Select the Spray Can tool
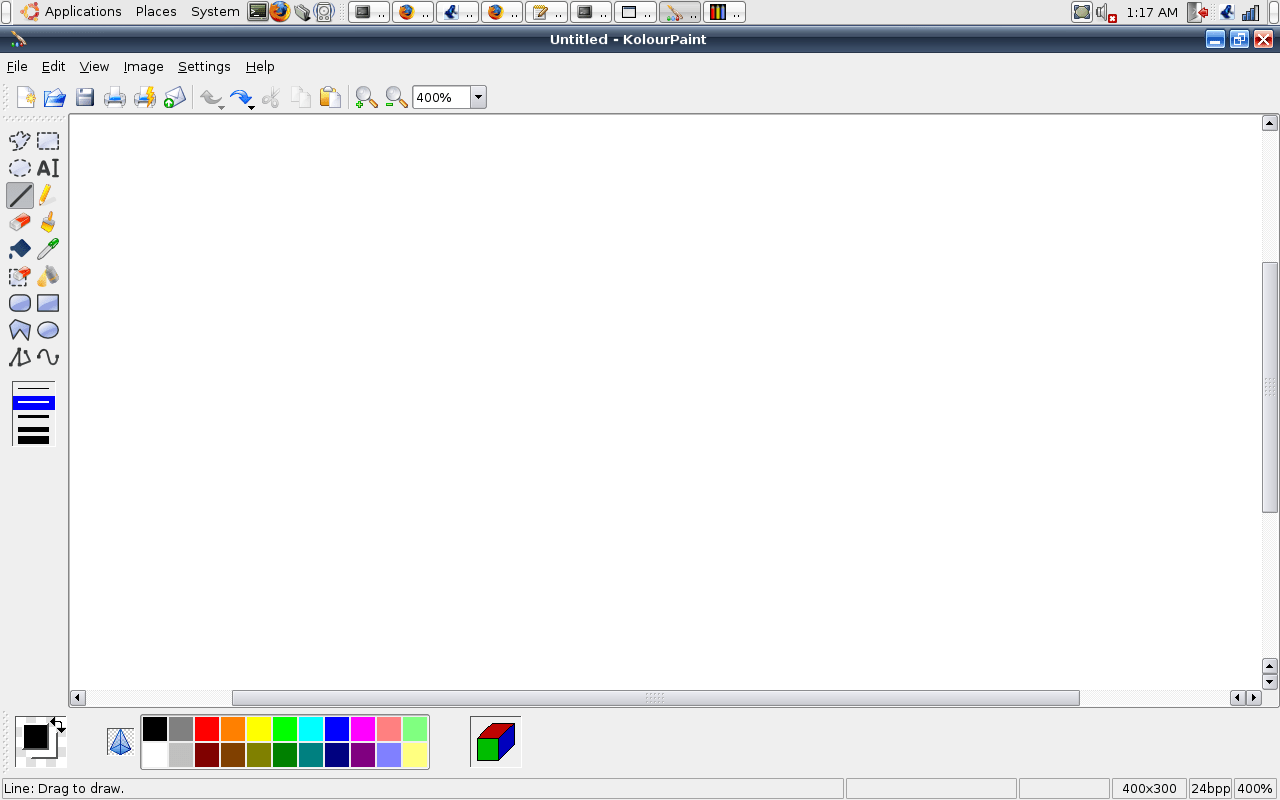1280x800 pixels. [x=47, y=276]
